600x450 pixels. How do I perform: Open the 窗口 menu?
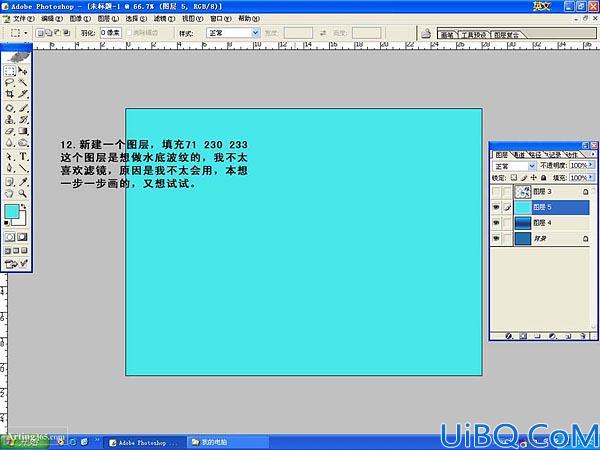[220, 18]
